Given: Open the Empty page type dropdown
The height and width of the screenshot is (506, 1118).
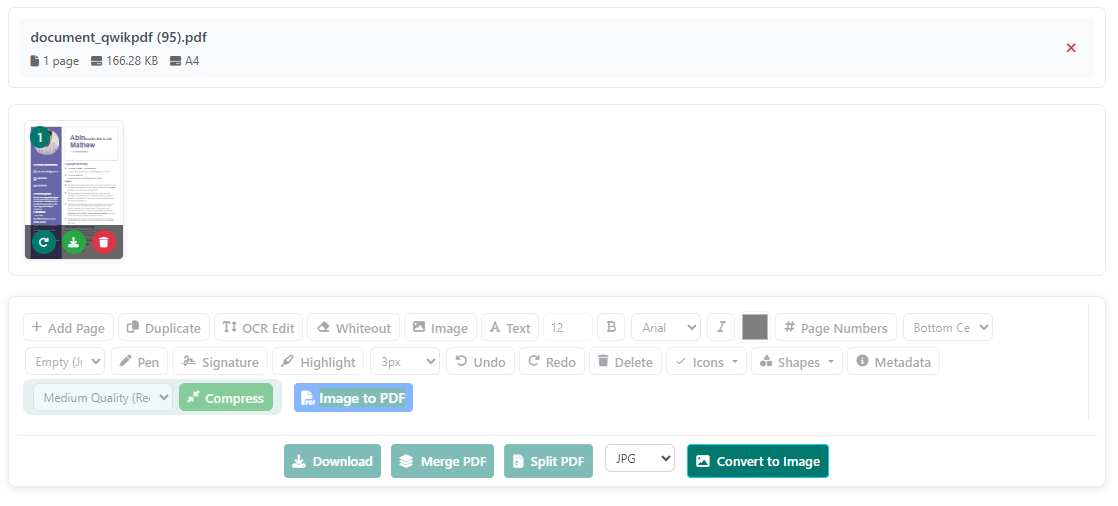Looking at the screenshot, I should tap(65, 361).
